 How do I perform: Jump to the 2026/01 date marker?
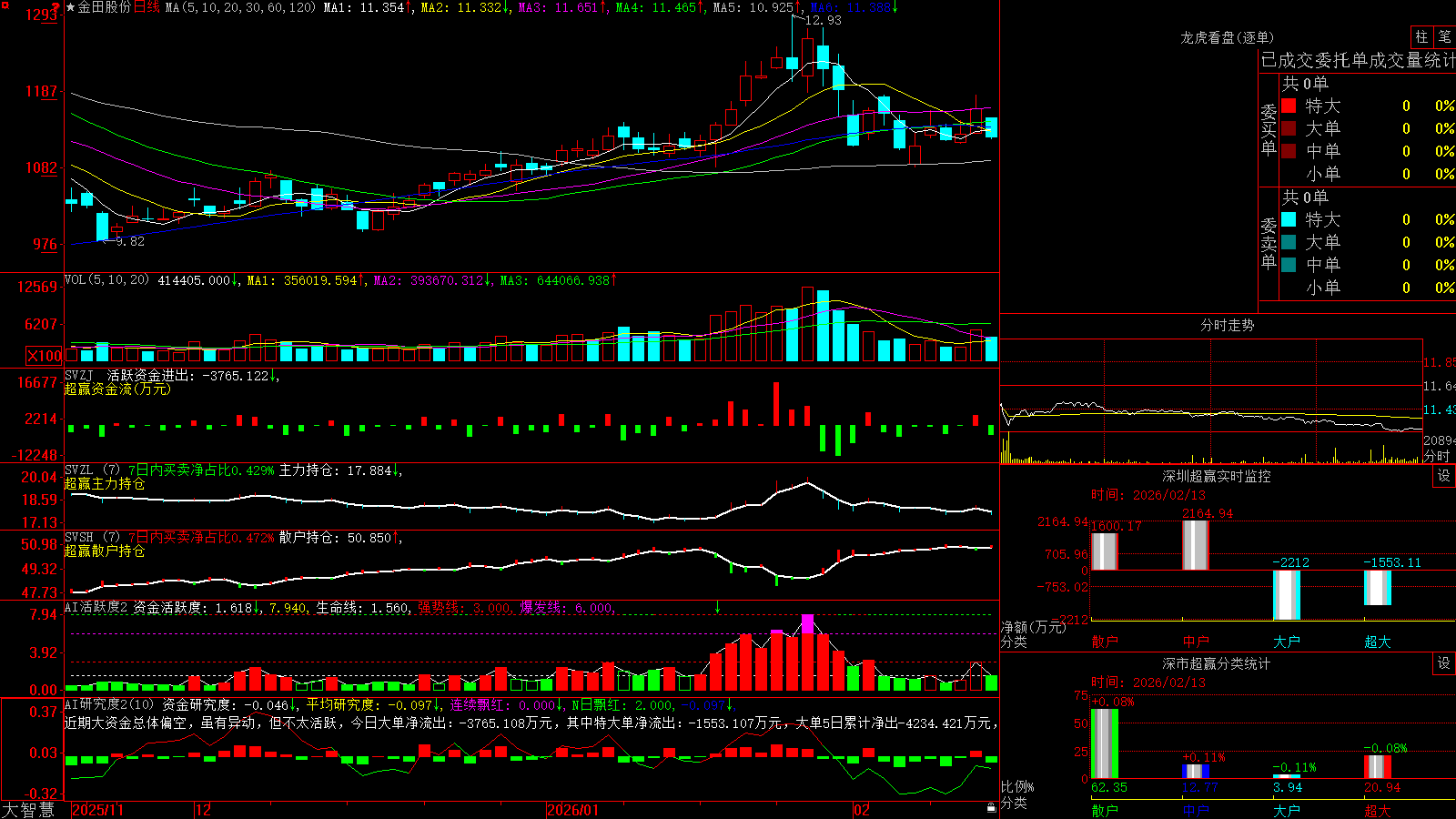point(573,810)
